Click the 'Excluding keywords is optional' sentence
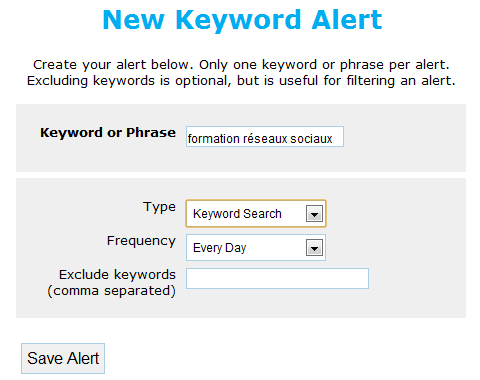Viewport: 480px width, 380px height. pos(241,81)
